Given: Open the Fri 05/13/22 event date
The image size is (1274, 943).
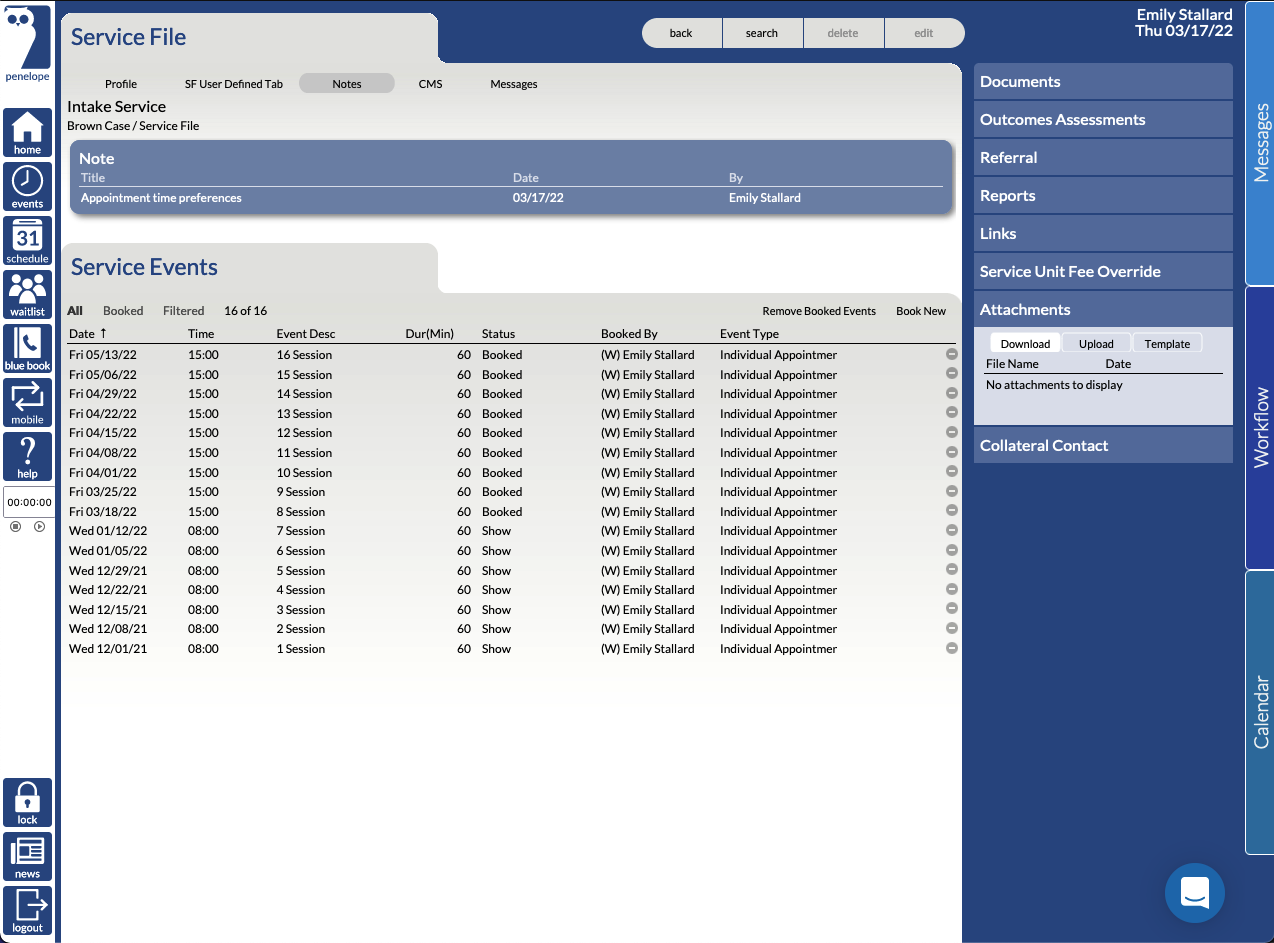Looking at the screenshot, I should pyautogui.click(x=102, y=355).
